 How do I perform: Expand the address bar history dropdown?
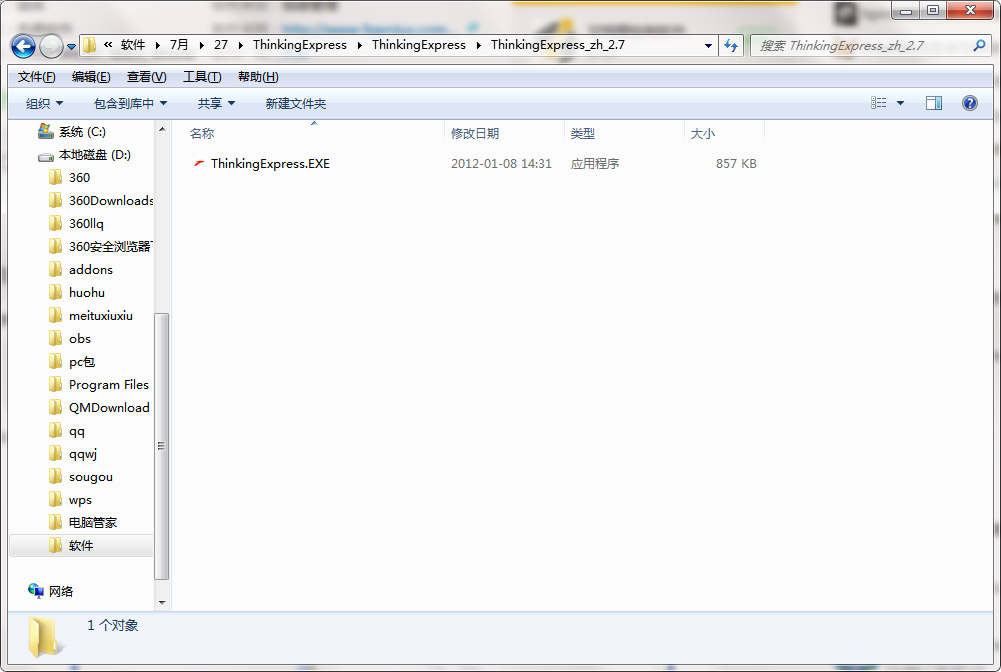708,45
